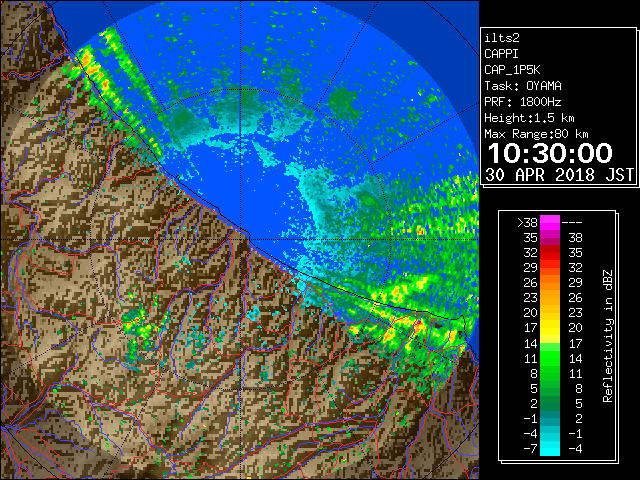
Task: Click the radar center on the map
Action: 241,239
